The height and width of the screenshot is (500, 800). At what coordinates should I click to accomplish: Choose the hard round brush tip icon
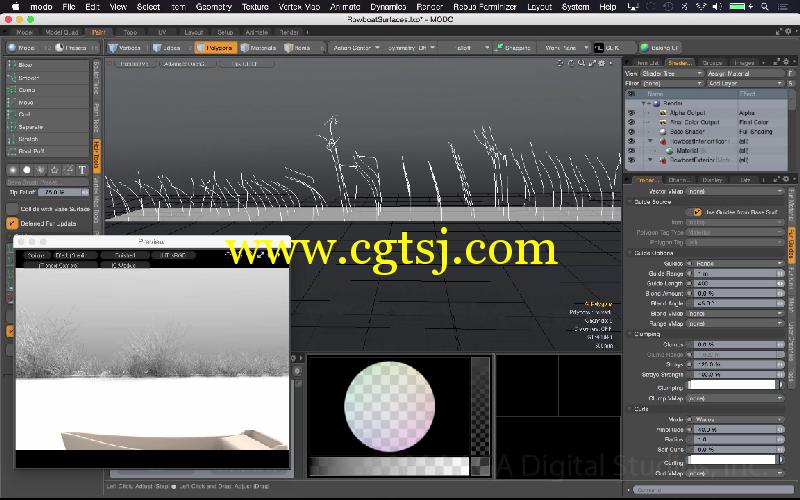[x=27, y=170]
